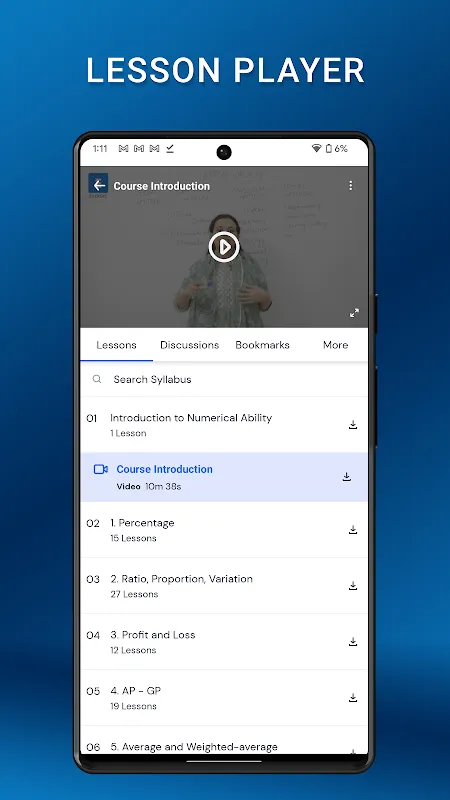Enter fullscreen using the expand icon
Image resolution: width=450 pixels, height=800 pixels.
tap(354, 313)
